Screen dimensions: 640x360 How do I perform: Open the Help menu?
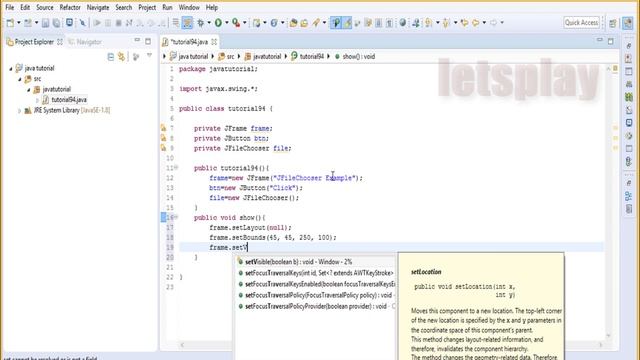(211, 7)
